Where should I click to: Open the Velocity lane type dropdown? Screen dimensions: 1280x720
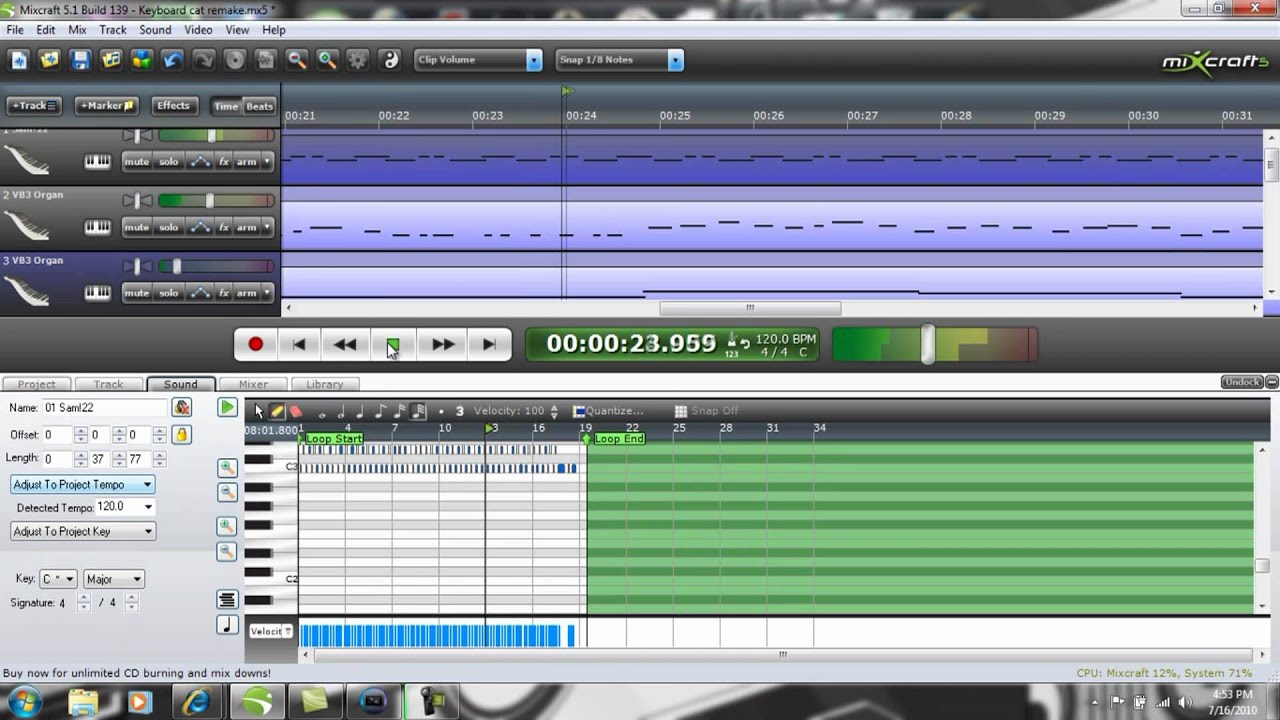271,631
